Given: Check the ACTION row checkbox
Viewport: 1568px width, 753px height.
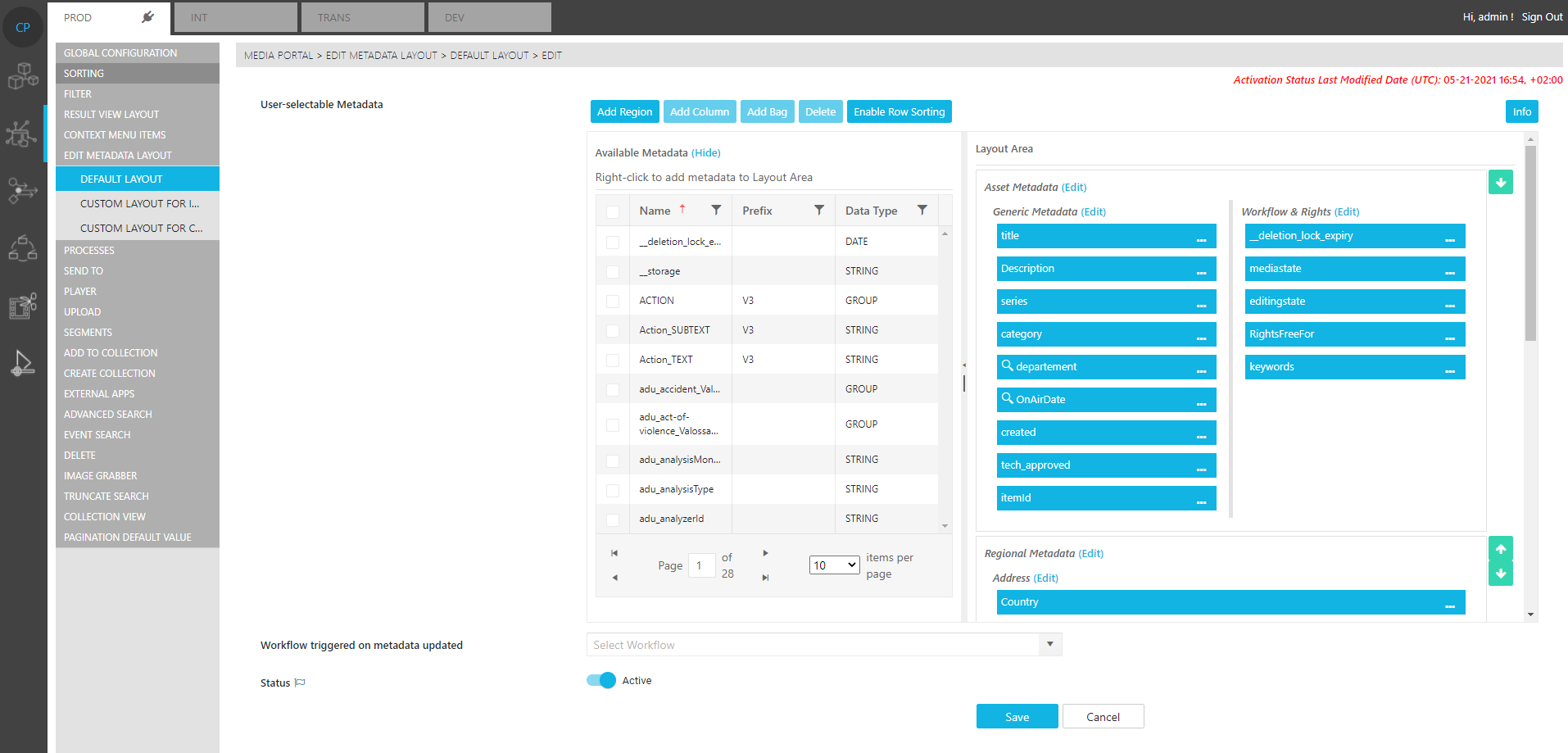Looking at the screenshot, I should pyautogui.click(x=613, y=301).
